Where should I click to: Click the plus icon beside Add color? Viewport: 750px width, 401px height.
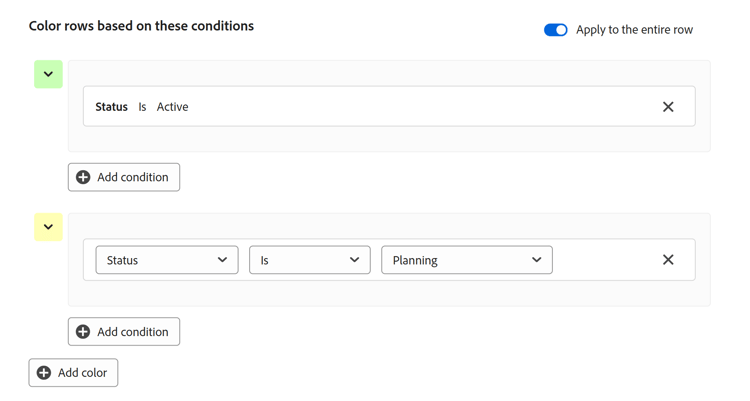pos(44,373)
